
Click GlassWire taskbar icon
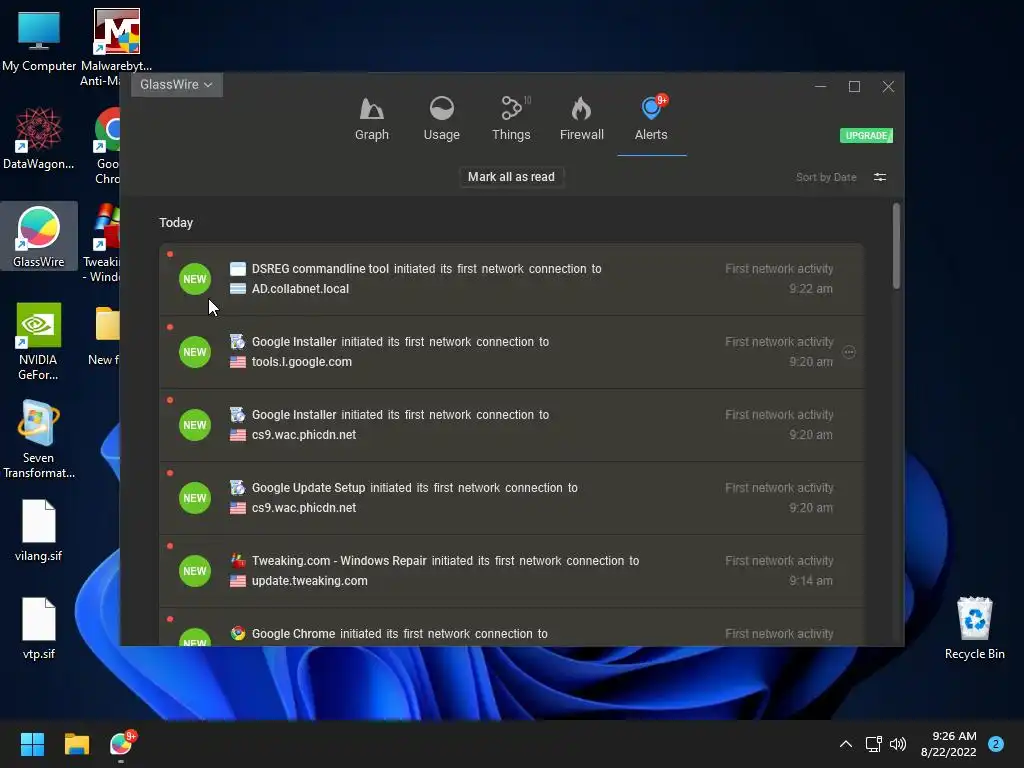[121, 744]
